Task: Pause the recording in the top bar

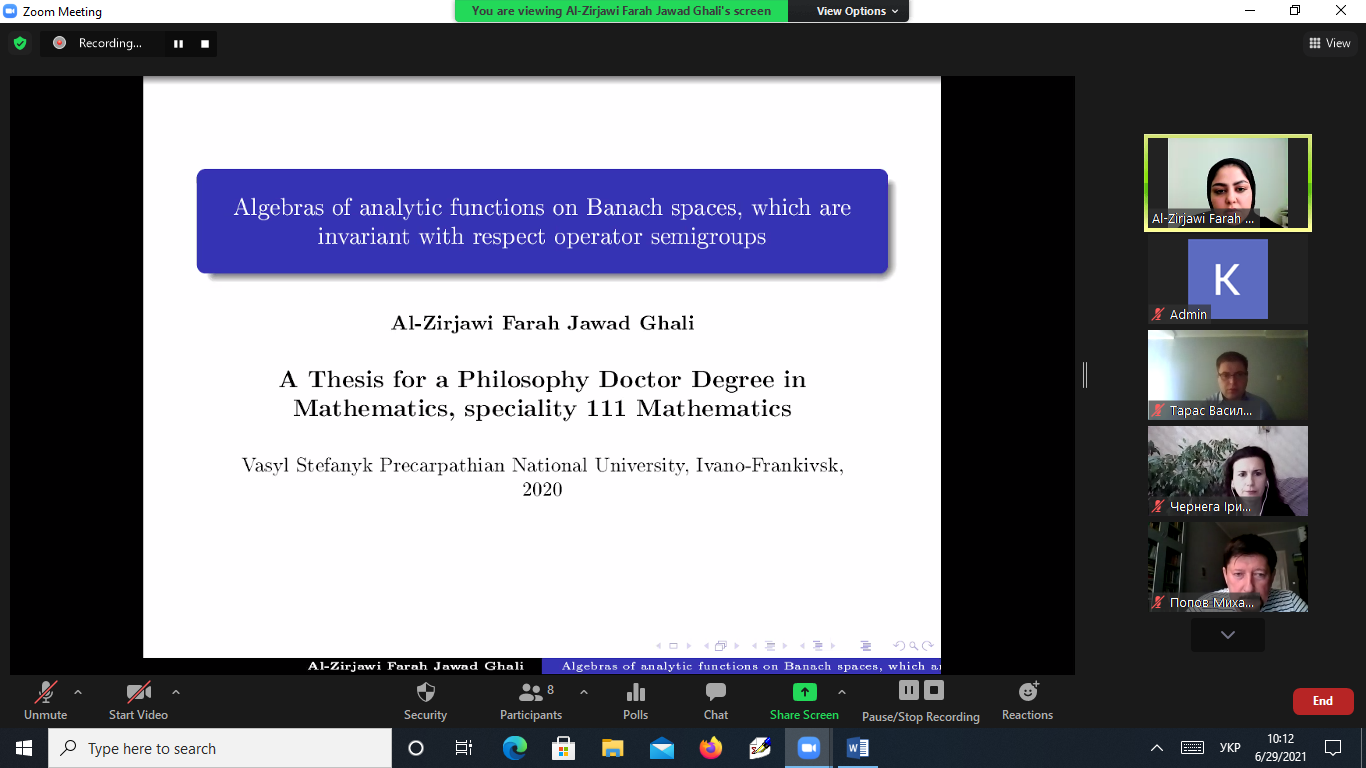Action: pos(179,43)
